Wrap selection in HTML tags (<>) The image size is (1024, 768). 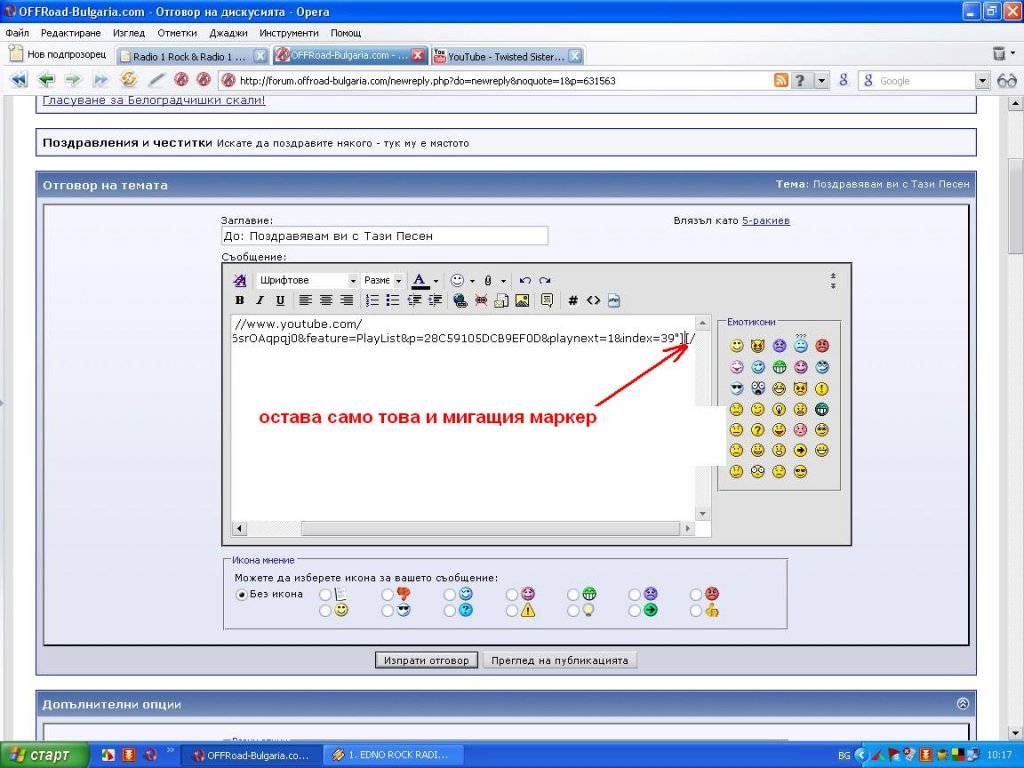593,300
